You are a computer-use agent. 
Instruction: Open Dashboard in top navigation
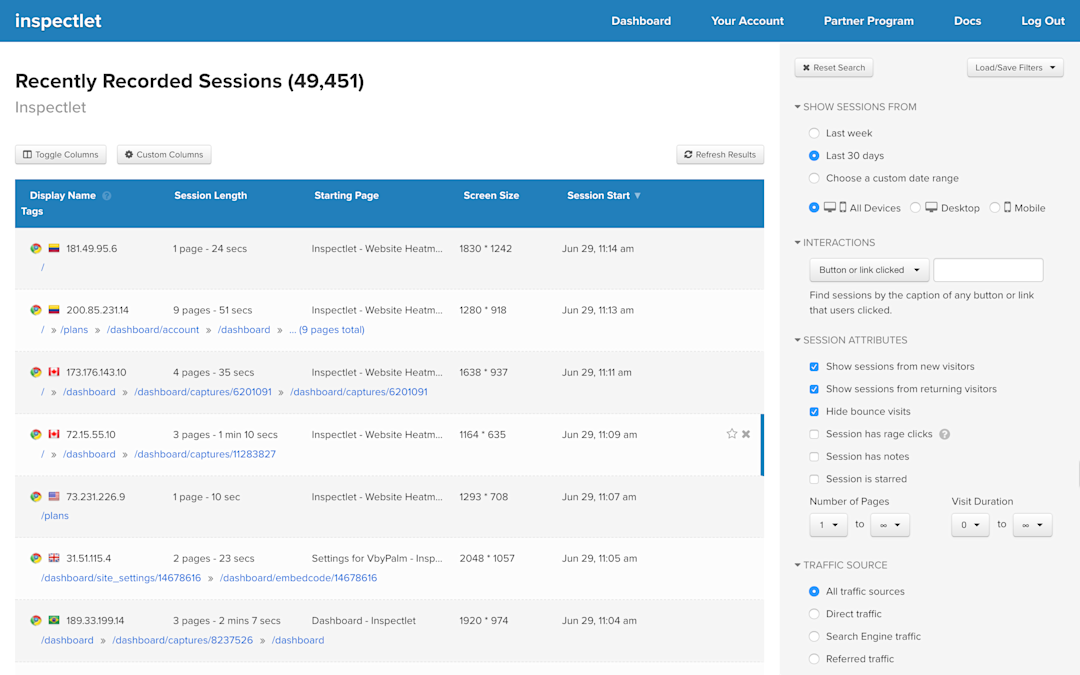pos(641,21)
